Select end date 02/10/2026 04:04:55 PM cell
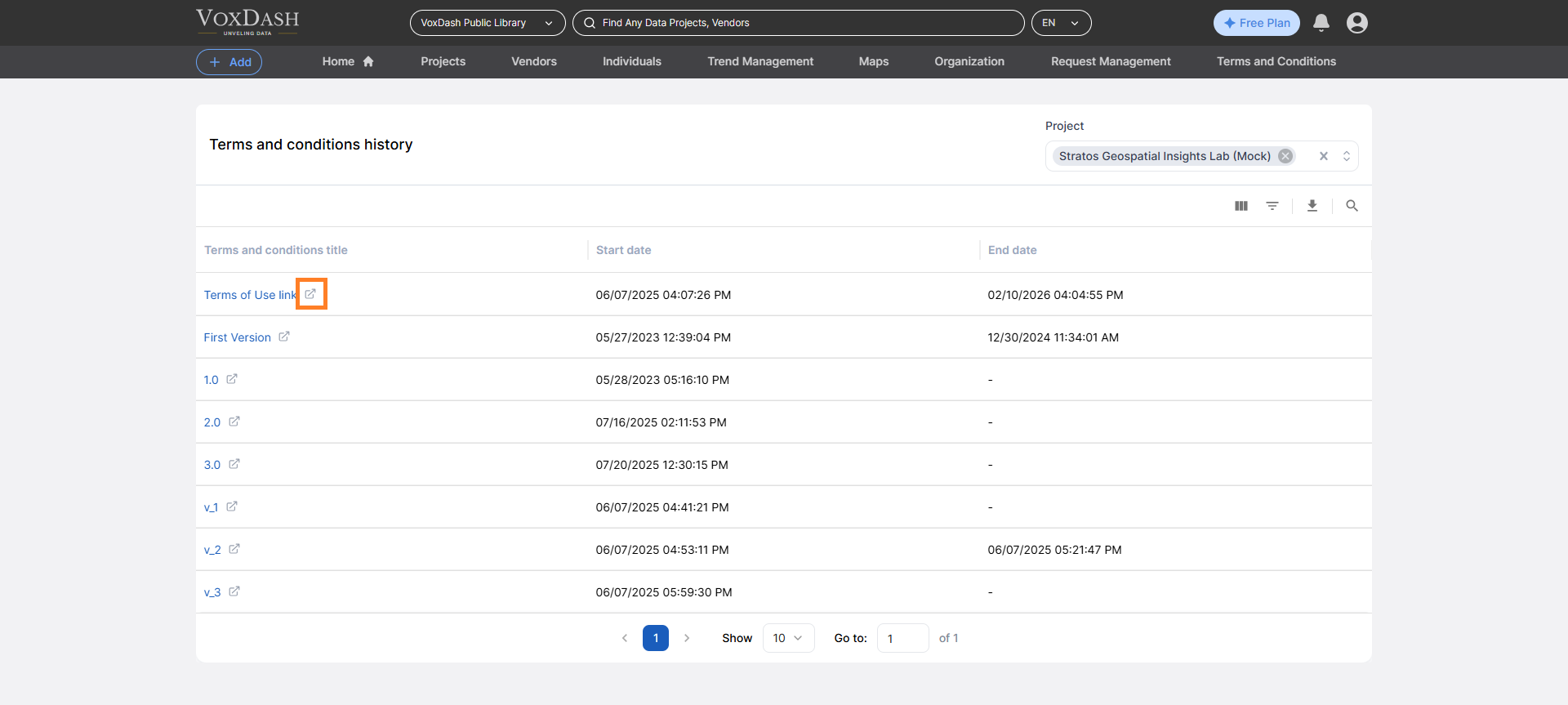1568x705 pixels. click(x=1056, y=295)
